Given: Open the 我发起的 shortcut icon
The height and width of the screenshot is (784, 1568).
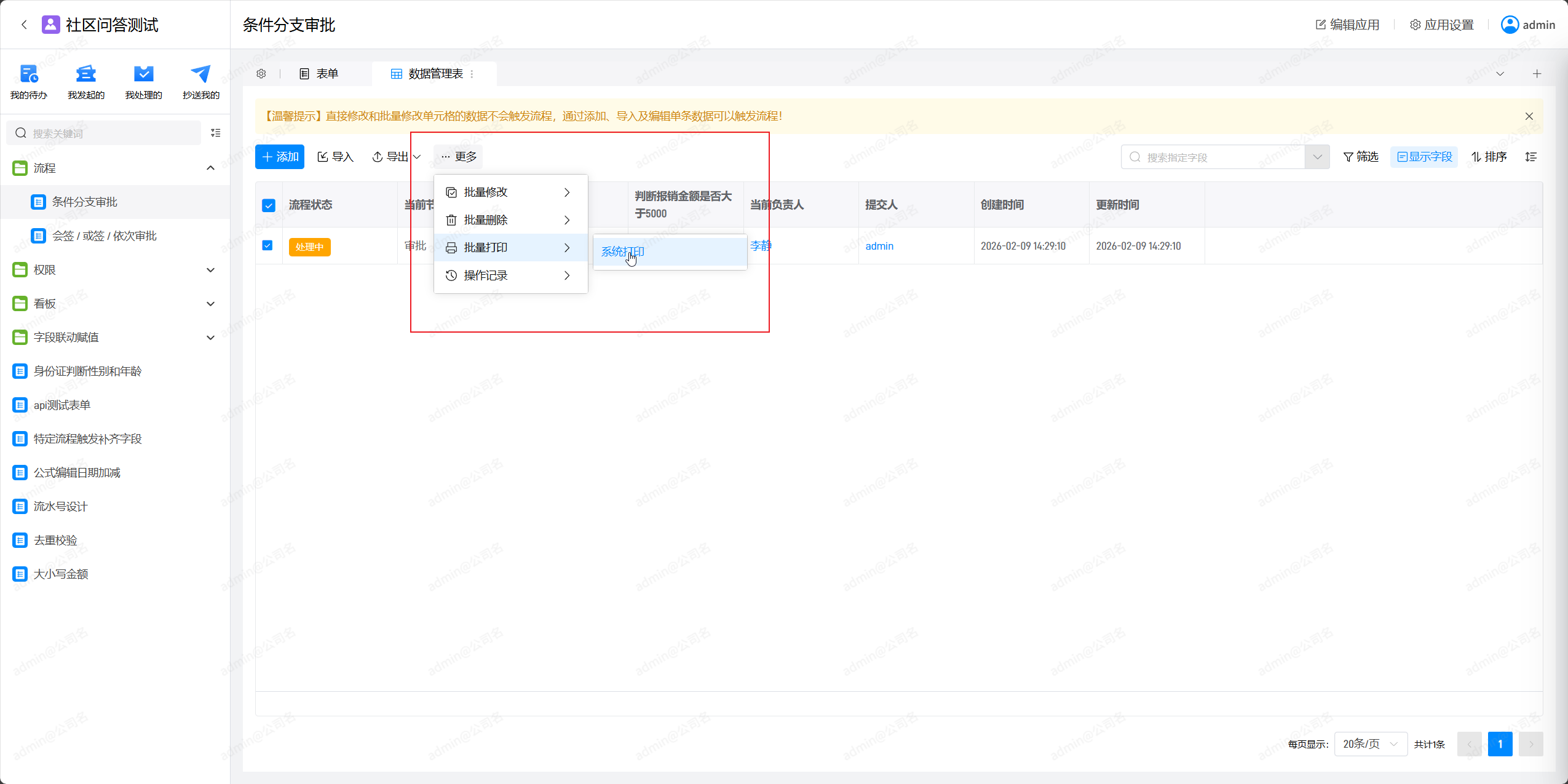Looking at the screenshot, I should [85, 75].
